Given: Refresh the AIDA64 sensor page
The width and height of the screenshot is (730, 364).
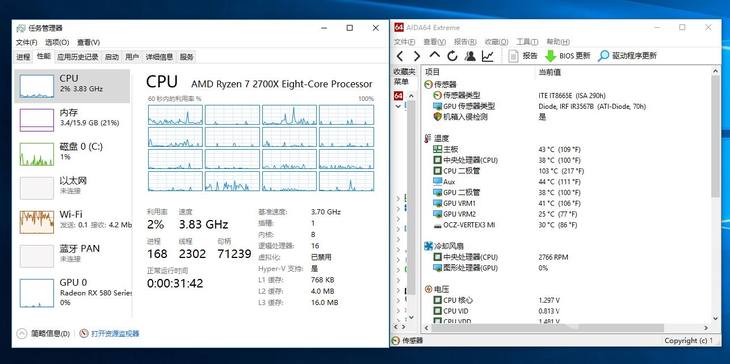Looking at the screenshot, I should tap(452, 56).
